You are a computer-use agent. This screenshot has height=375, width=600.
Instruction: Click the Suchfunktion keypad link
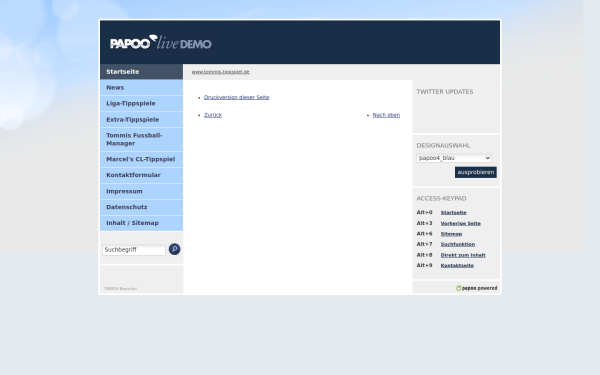coord(458,244)
